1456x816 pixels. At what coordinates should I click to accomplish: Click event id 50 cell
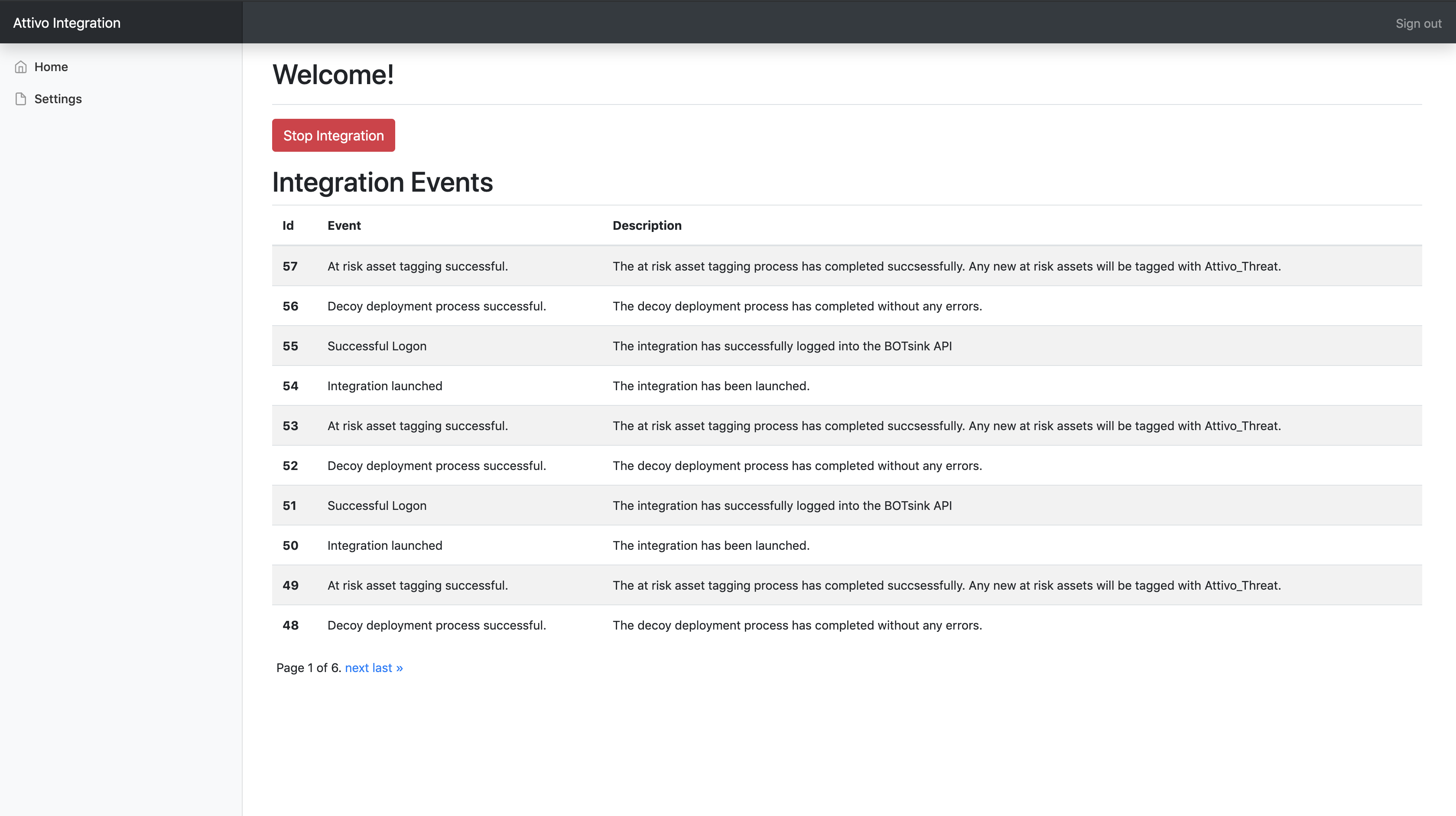click(x=290, y=545)
